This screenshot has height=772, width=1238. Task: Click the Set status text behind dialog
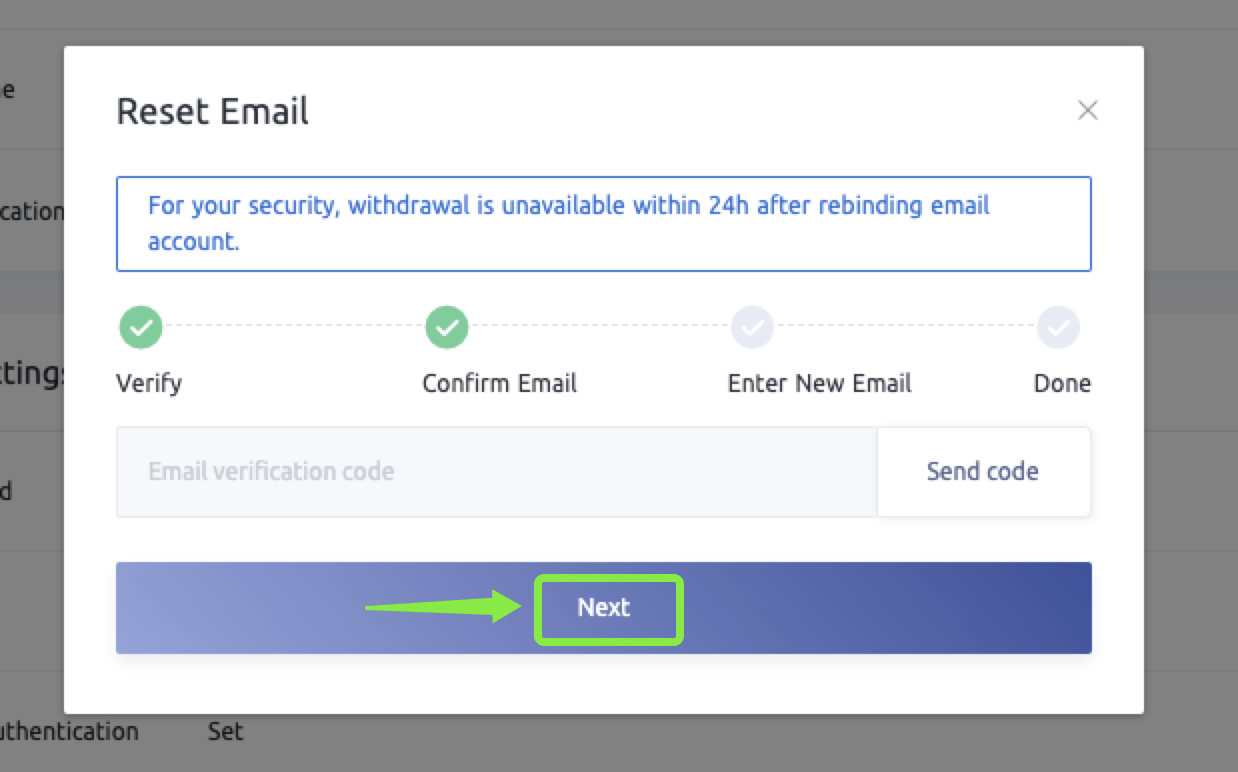pos(225,731)
